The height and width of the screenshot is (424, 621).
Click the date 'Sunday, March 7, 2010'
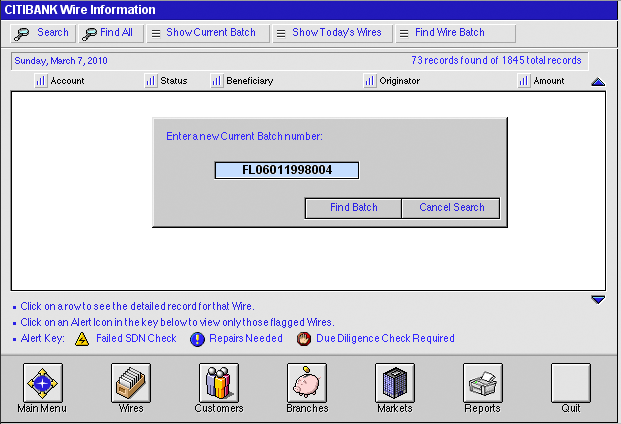tap(61, 61)
